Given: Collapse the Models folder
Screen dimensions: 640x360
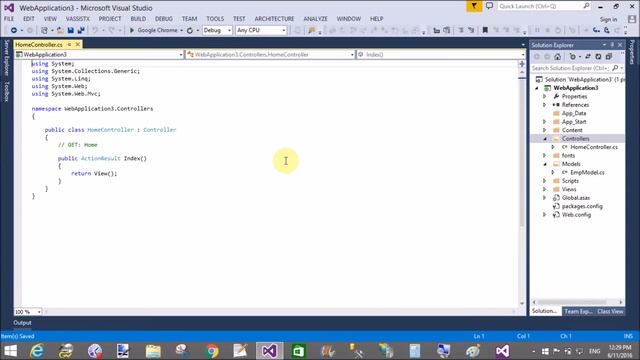Looking at the screenshot, I should point(544,164).
